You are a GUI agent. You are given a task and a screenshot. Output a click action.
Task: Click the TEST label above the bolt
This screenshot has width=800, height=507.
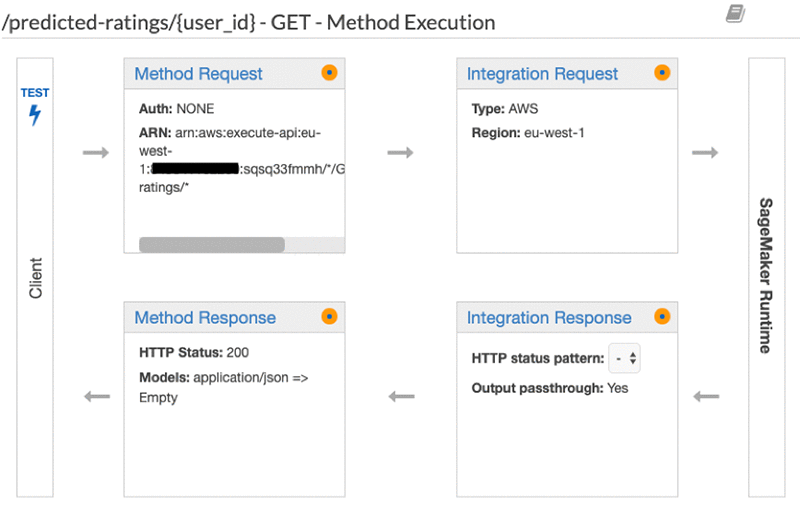35,93
